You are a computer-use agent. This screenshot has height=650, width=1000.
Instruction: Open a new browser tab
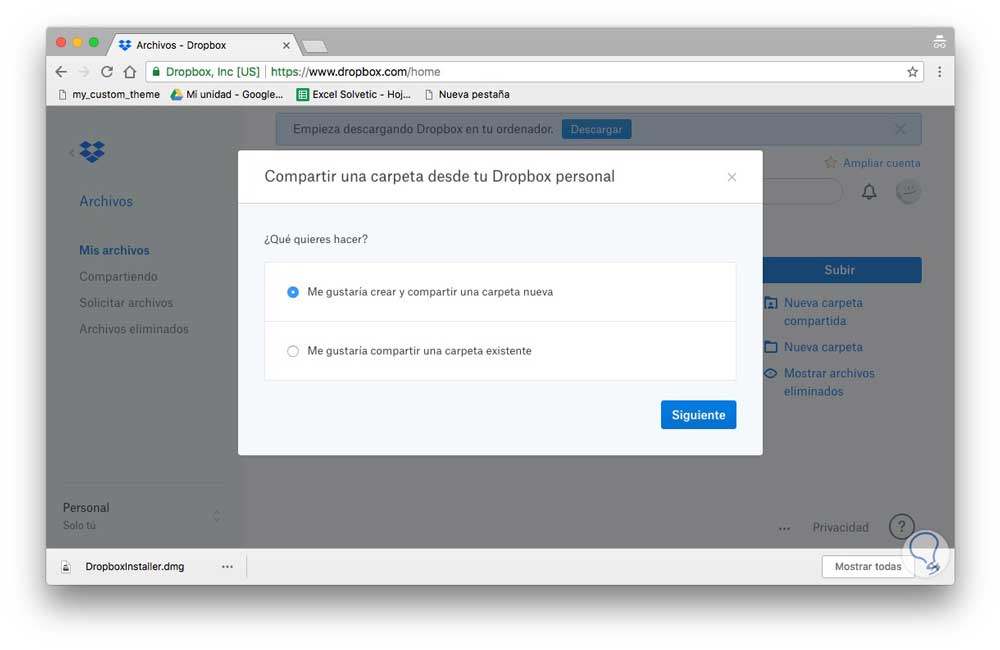click(314, 46)
